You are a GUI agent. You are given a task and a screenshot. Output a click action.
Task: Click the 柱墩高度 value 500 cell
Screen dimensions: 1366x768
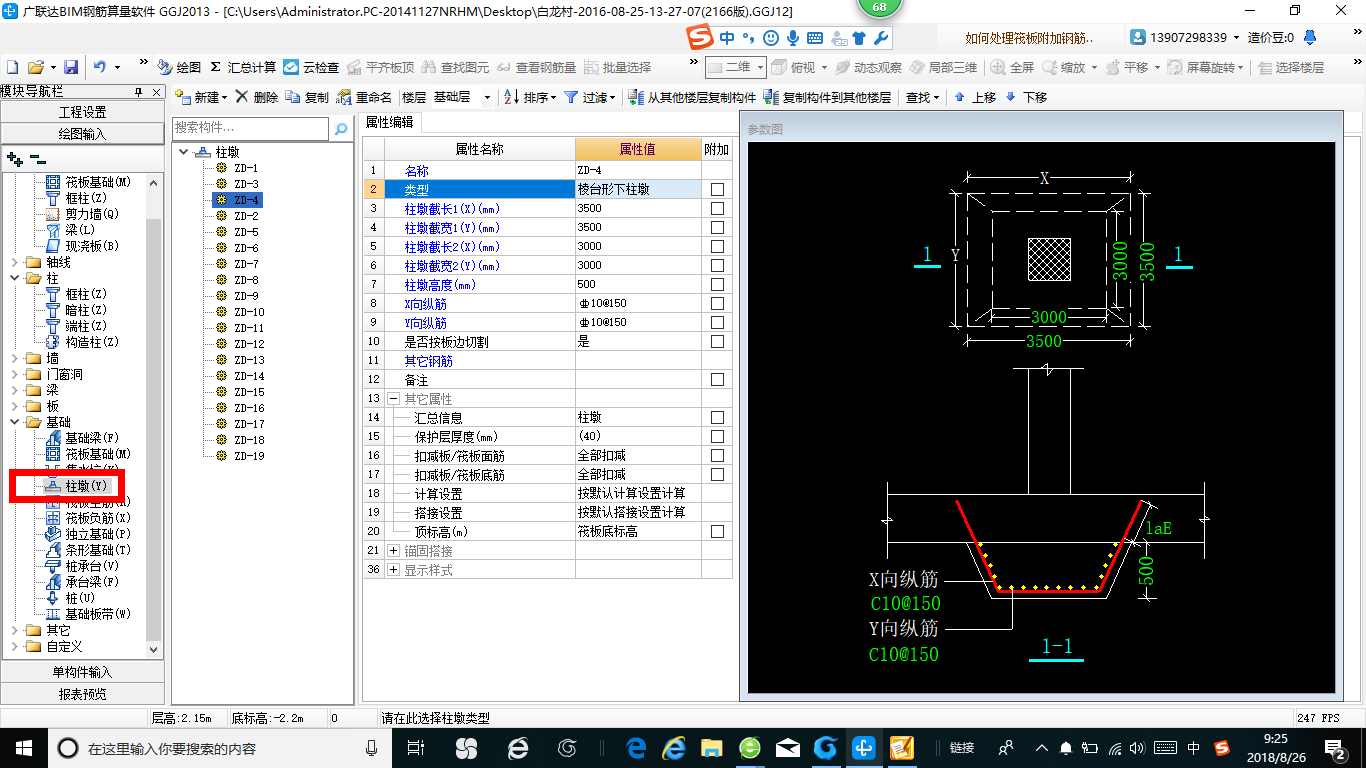(638, 284)
